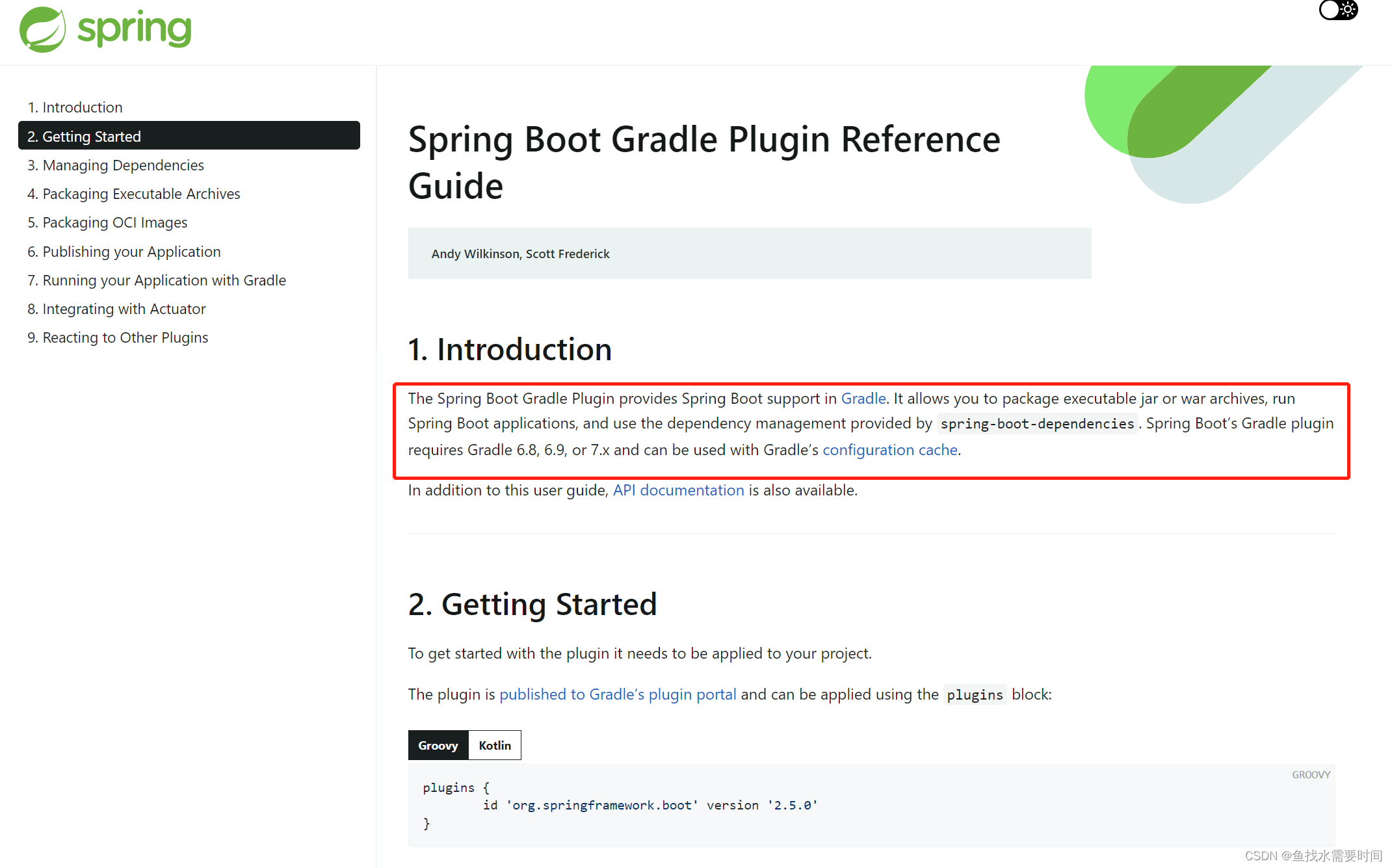Open '4. Packaging Executable Archives' section
The image size is (1392, 868).
click(133, 193)
